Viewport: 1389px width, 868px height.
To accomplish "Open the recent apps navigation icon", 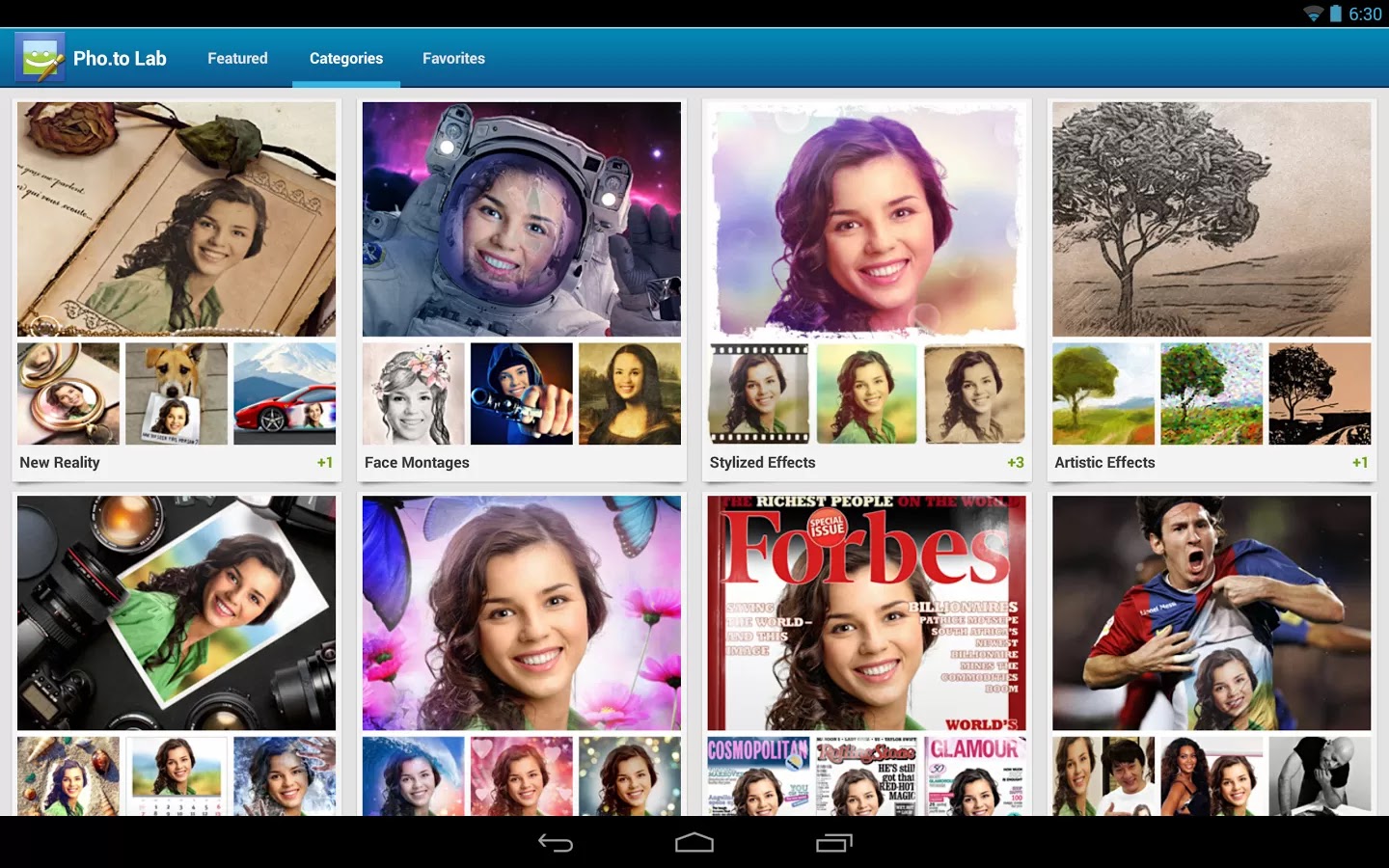I will pos(834,843).
